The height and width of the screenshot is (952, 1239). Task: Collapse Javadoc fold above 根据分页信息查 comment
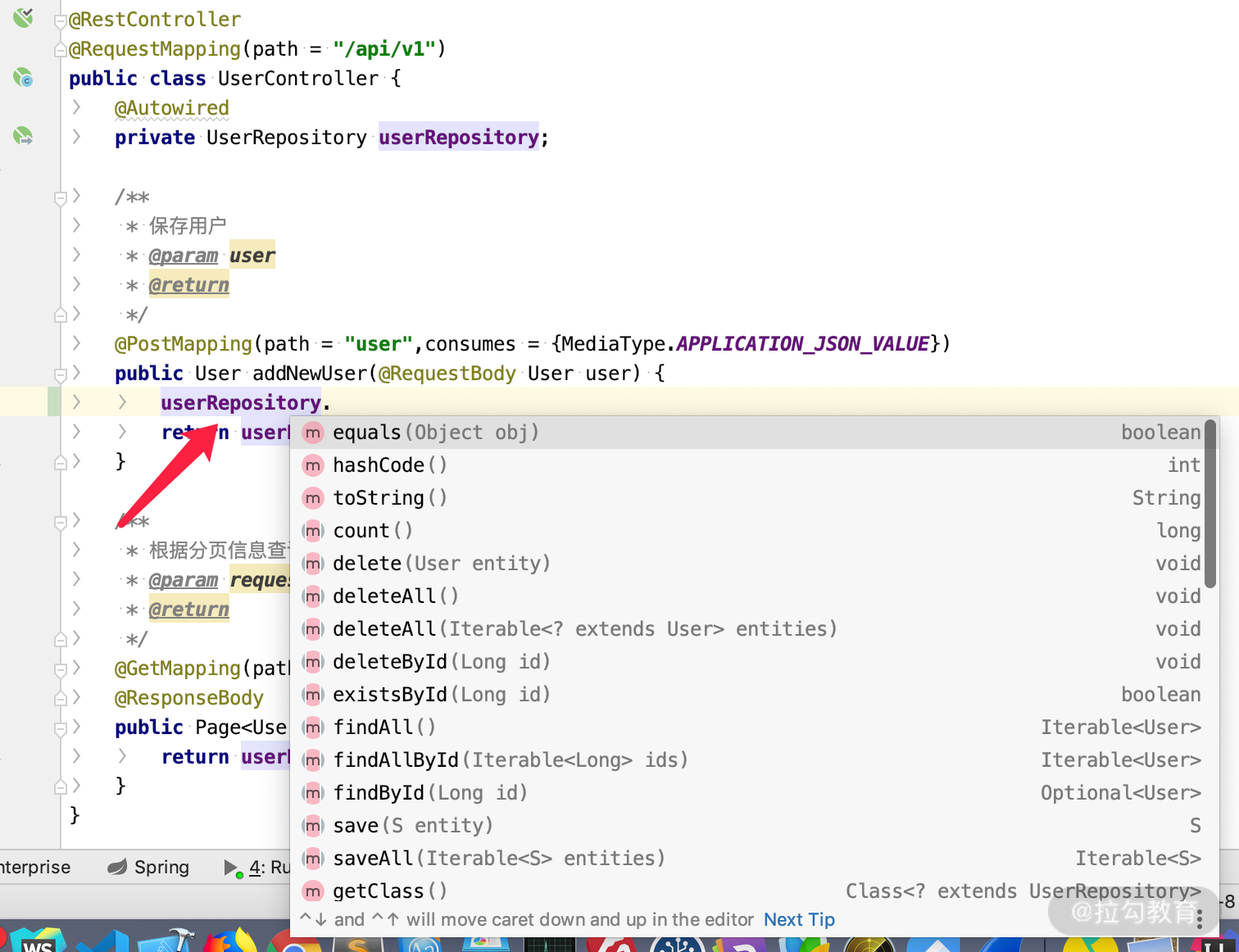[60, 522]
